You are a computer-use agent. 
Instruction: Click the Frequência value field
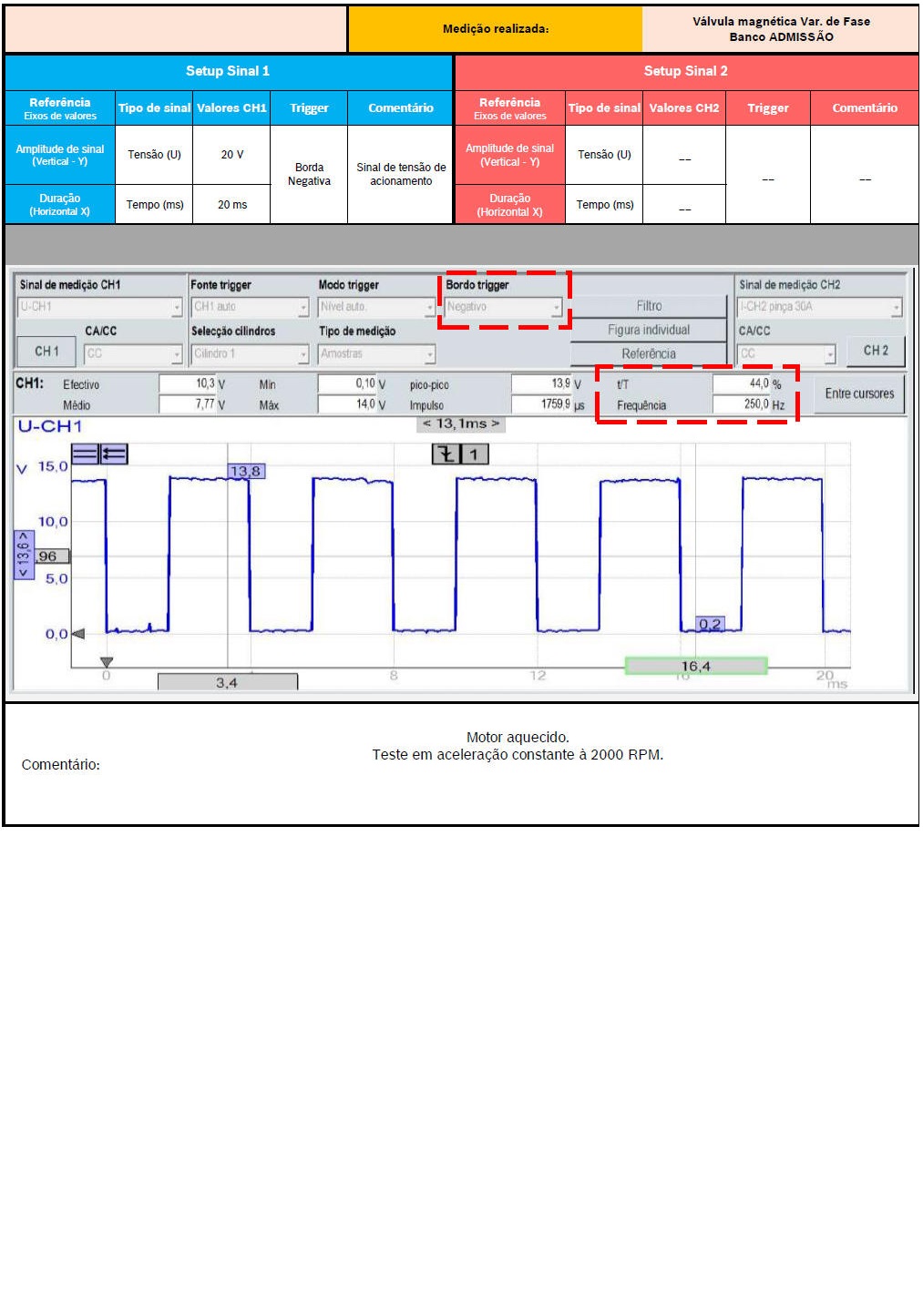pyautogui.click(x=742, y=404)
